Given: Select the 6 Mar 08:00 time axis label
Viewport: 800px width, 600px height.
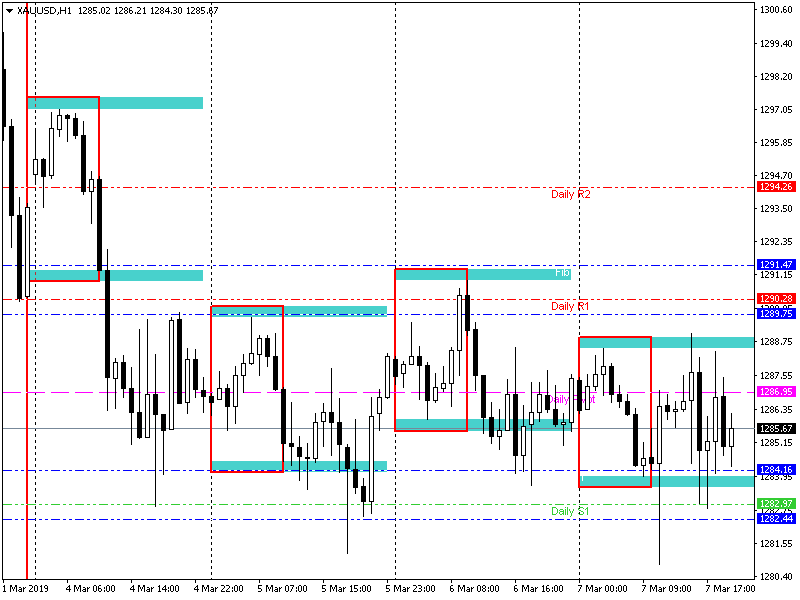Looking at the screenshot, I should tap(475, 589).
